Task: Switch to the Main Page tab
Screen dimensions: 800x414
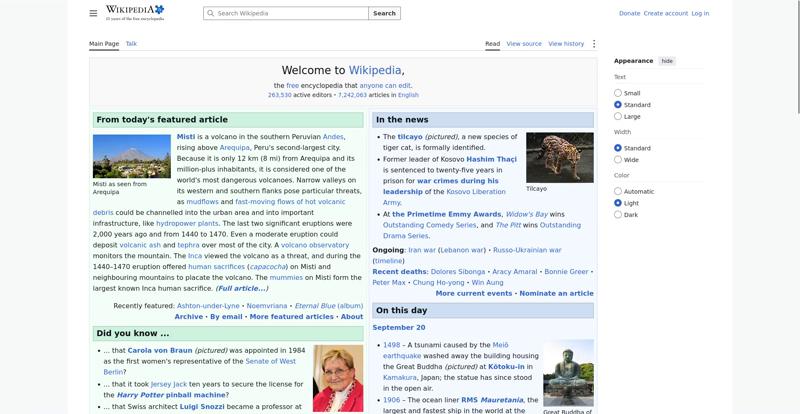Action: (104, 44)
